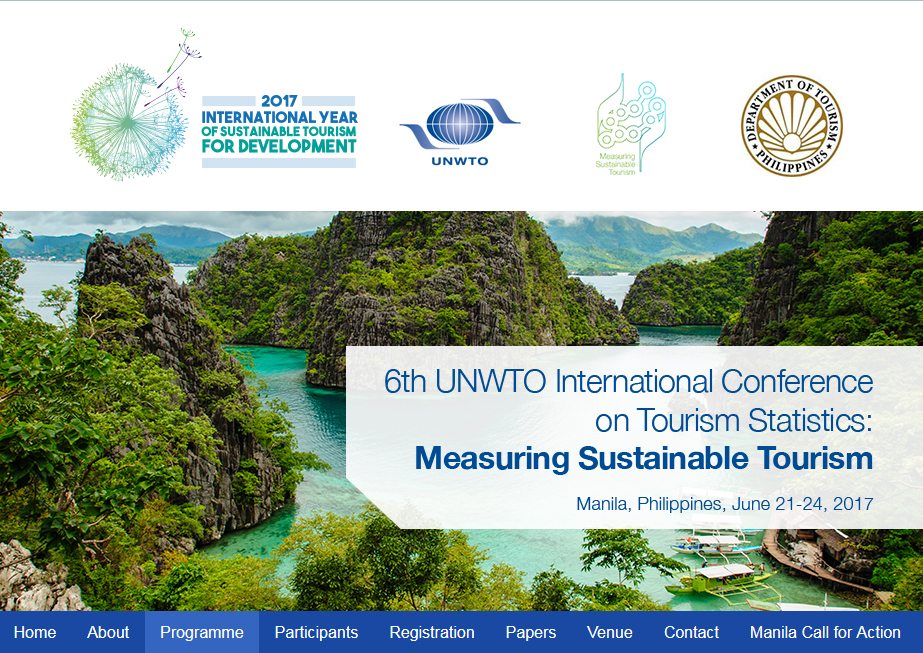Click the UNWTO globe logo

point(459,130)
